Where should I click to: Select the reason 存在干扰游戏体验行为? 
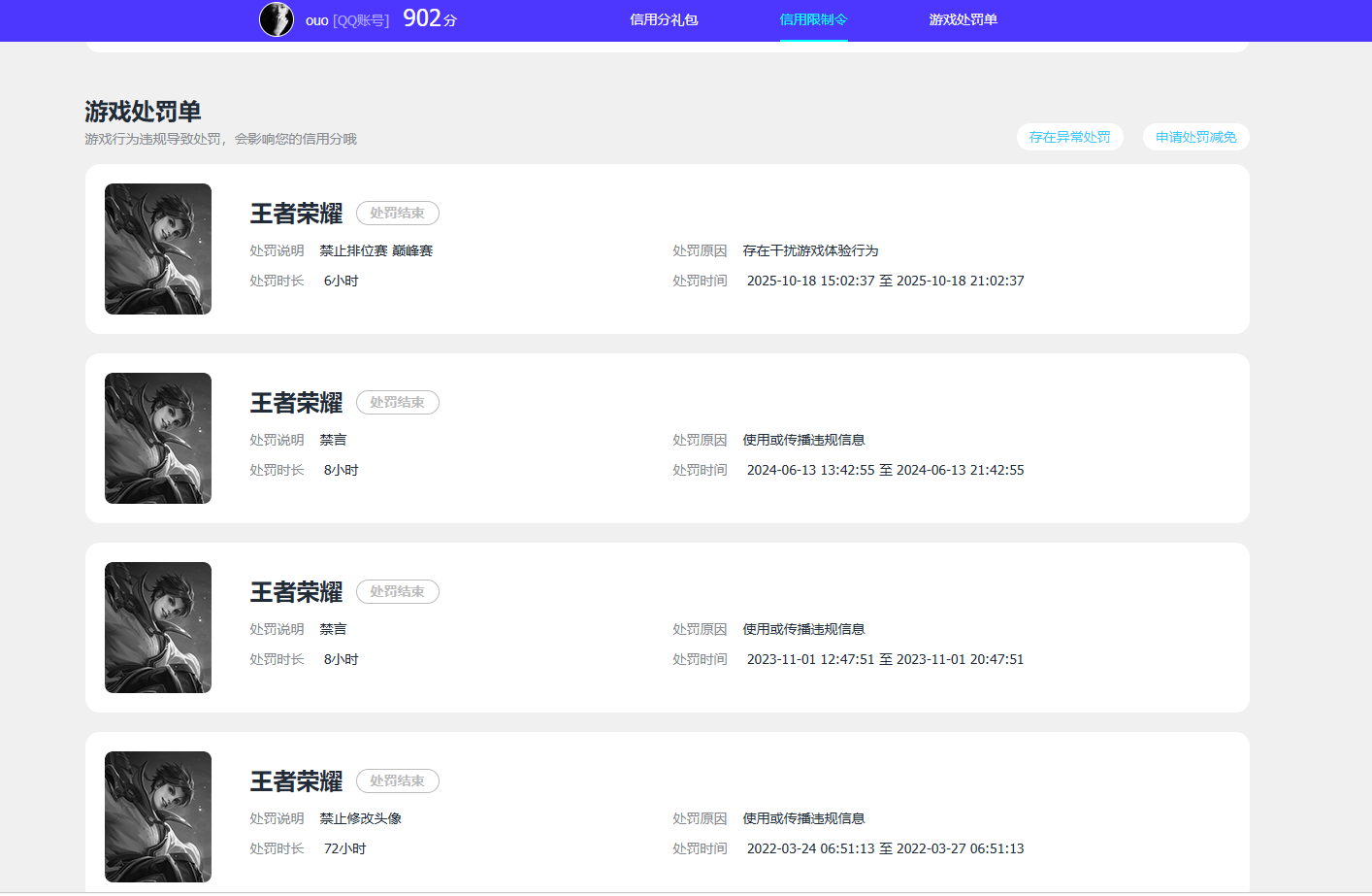pos(810,250)
